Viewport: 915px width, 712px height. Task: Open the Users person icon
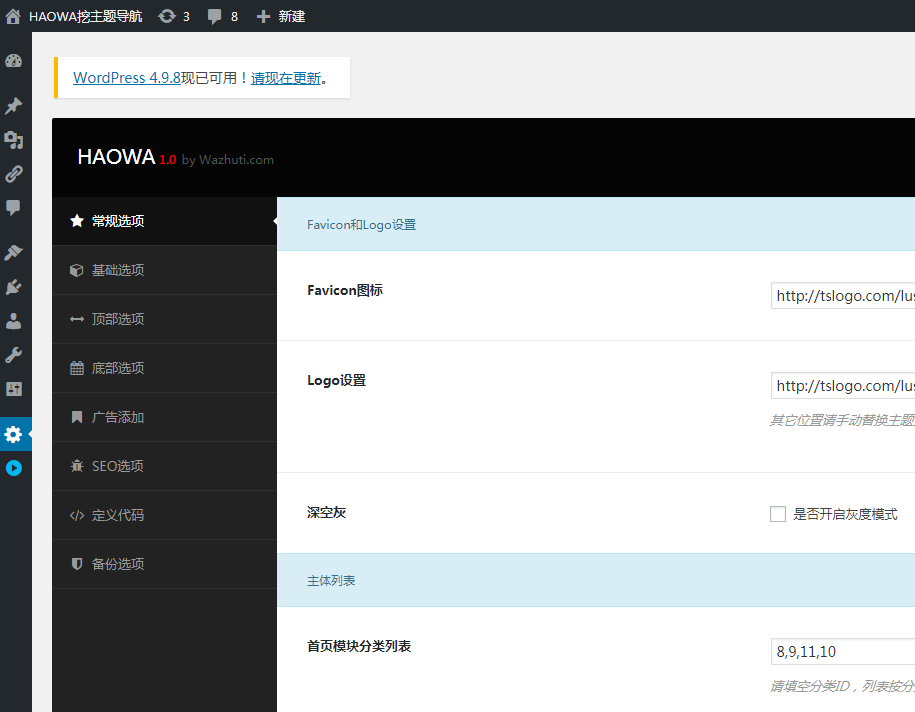pos(13,320)
